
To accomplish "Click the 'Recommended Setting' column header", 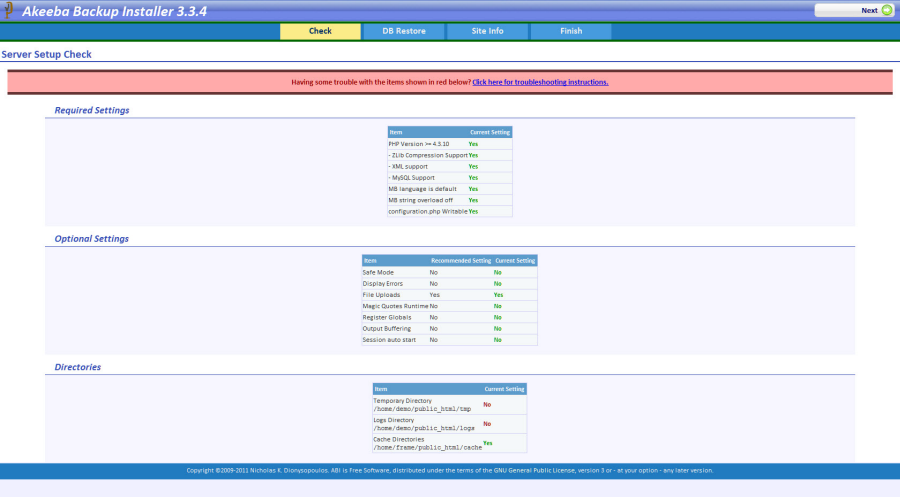I will coord(461,261).
